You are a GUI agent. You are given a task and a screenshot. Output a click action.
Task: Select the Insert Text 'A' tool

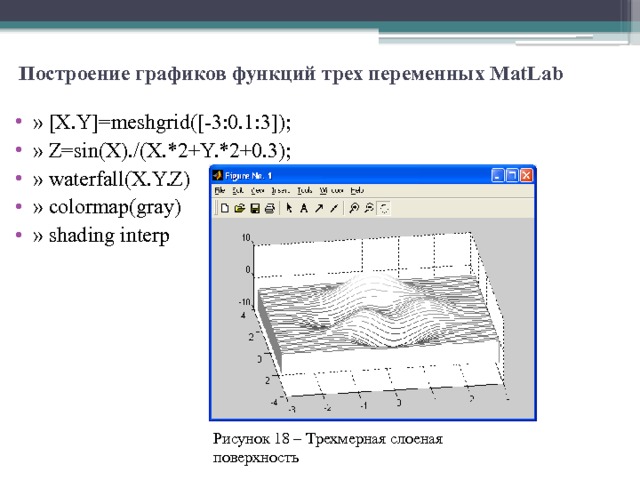point(303,209)
